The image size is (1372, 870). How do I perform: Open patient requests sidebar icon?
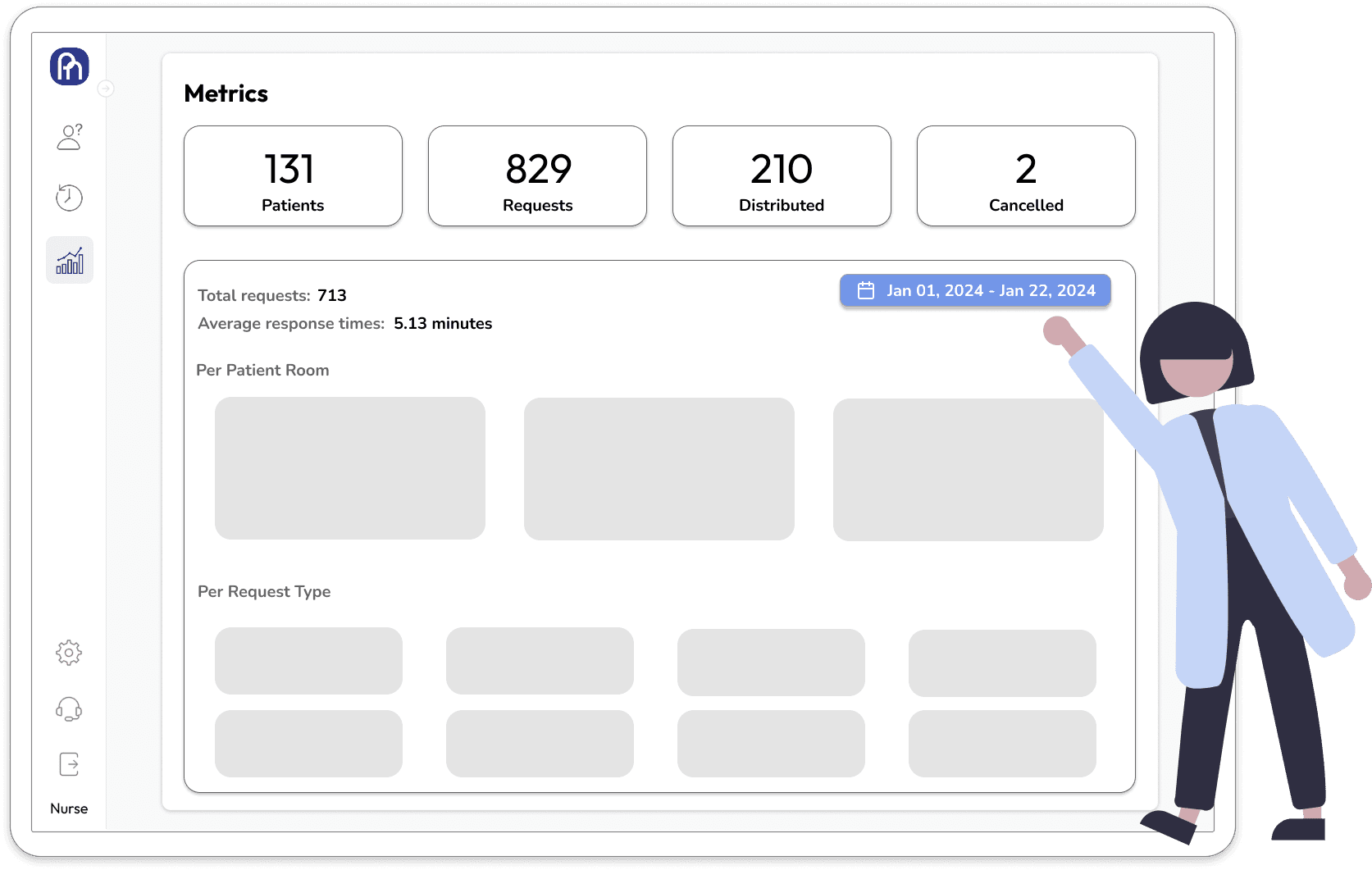[x=70, y=137]
